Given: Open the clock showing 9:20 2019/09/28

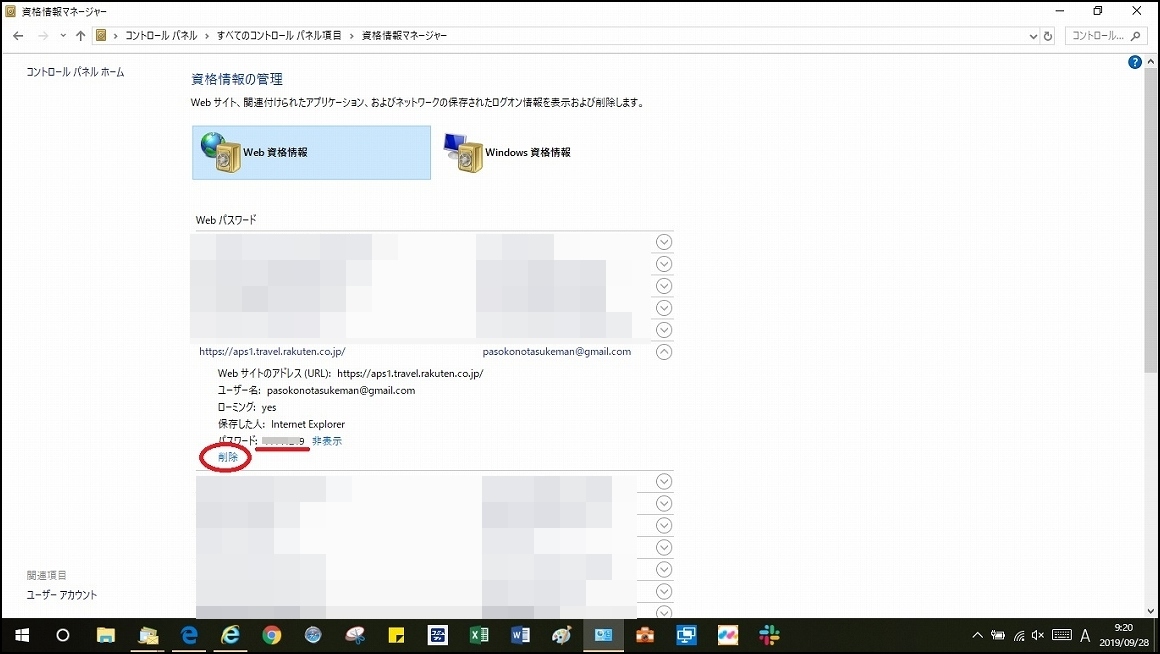Looking at the screenshot, I should [1124, 636].
